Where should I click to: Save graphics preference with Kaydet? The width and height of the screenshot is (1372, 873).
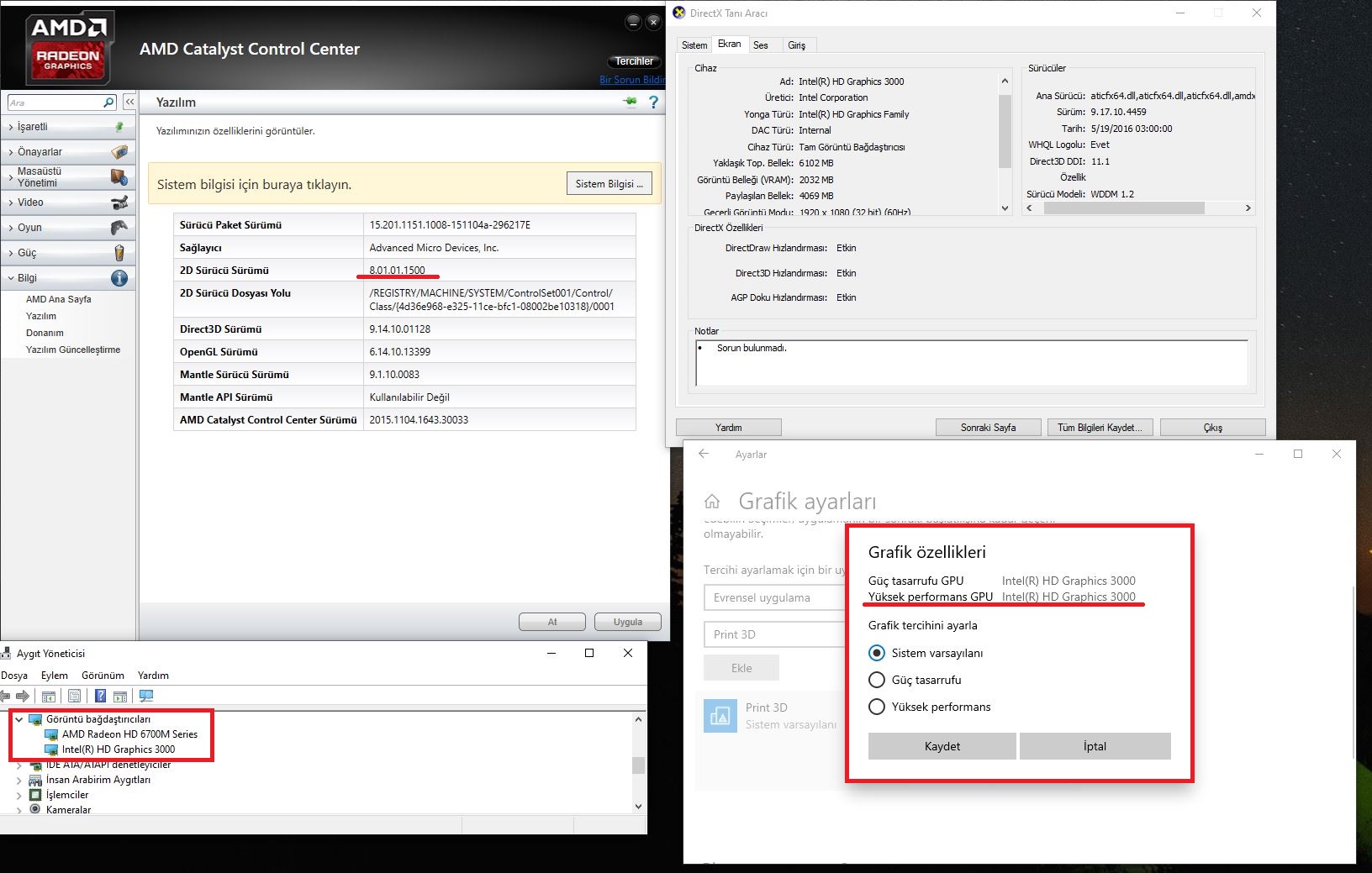point(942,746)
